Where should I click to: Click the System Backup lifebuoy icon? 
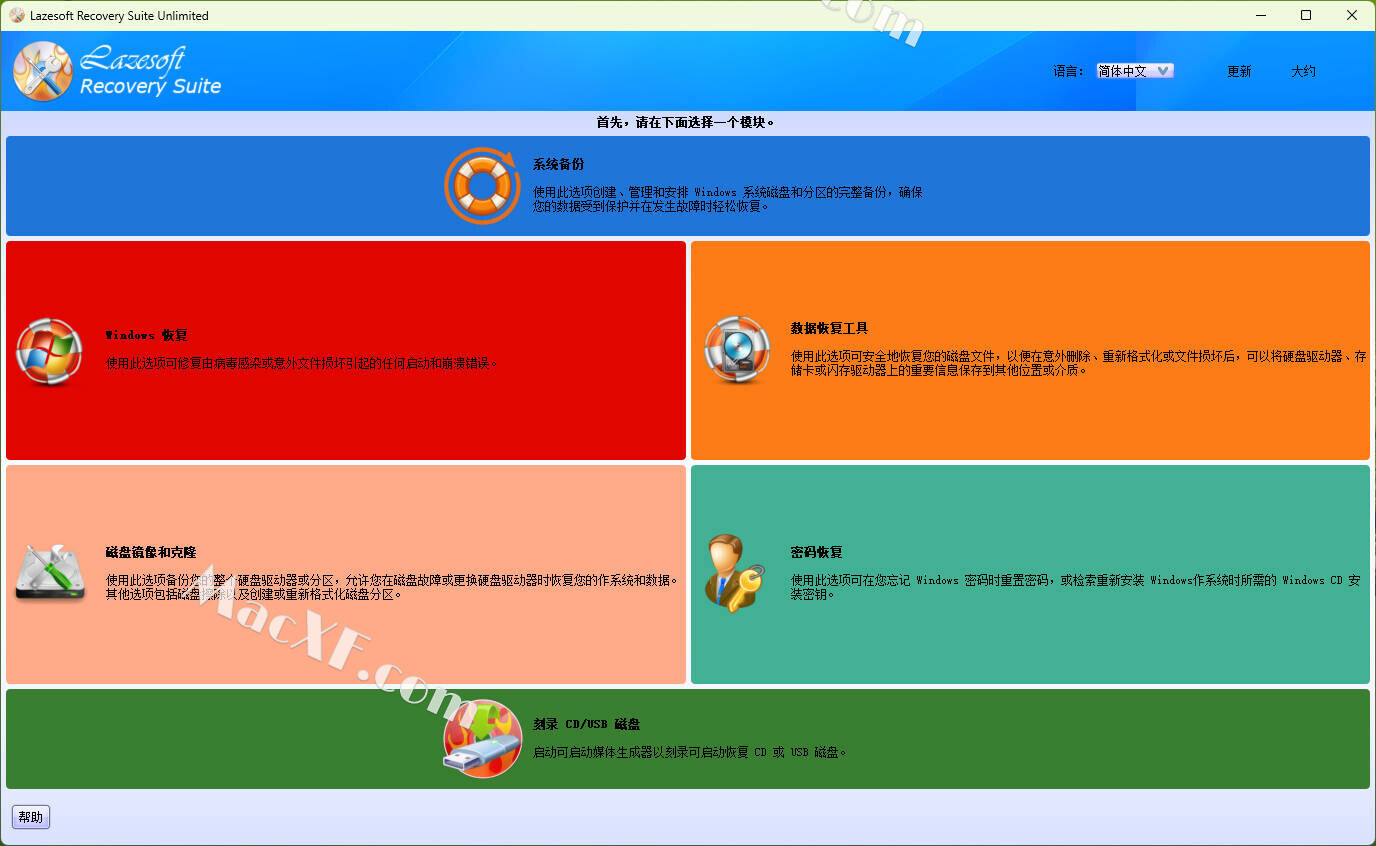[482, 186]
